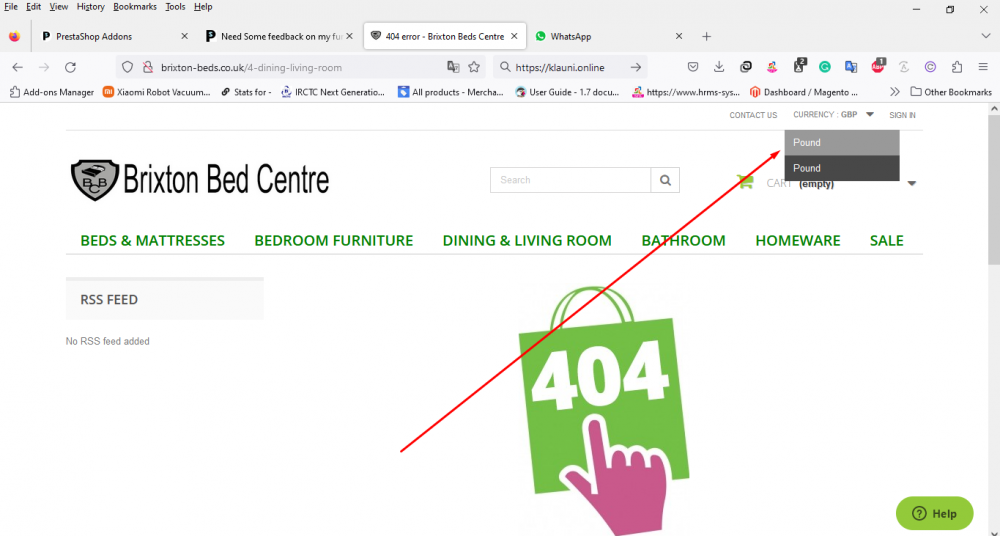Open the Firefox View button
Image resolution: width=1000 pixels, height=536 pixels.
click(14, 36)
